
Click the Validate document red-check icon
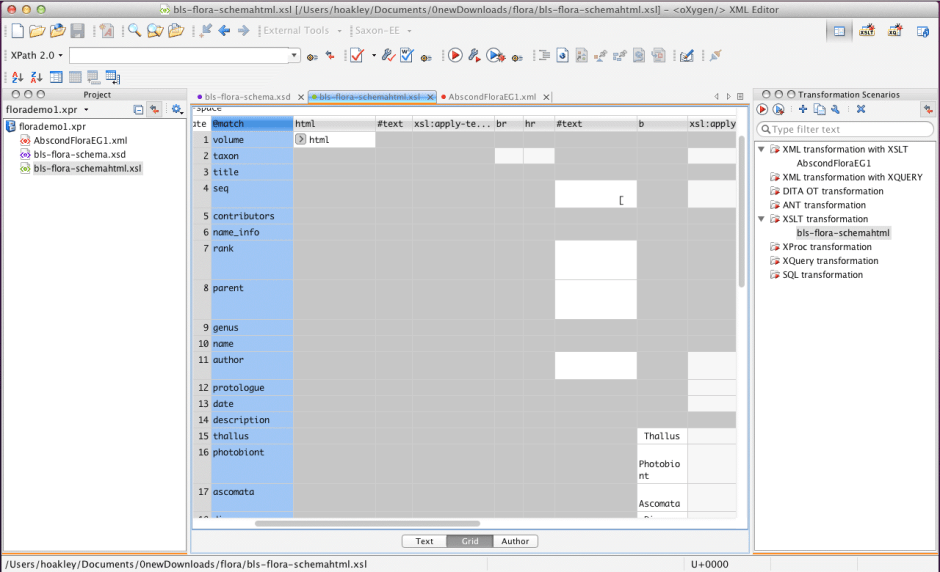tap(357, 56)
